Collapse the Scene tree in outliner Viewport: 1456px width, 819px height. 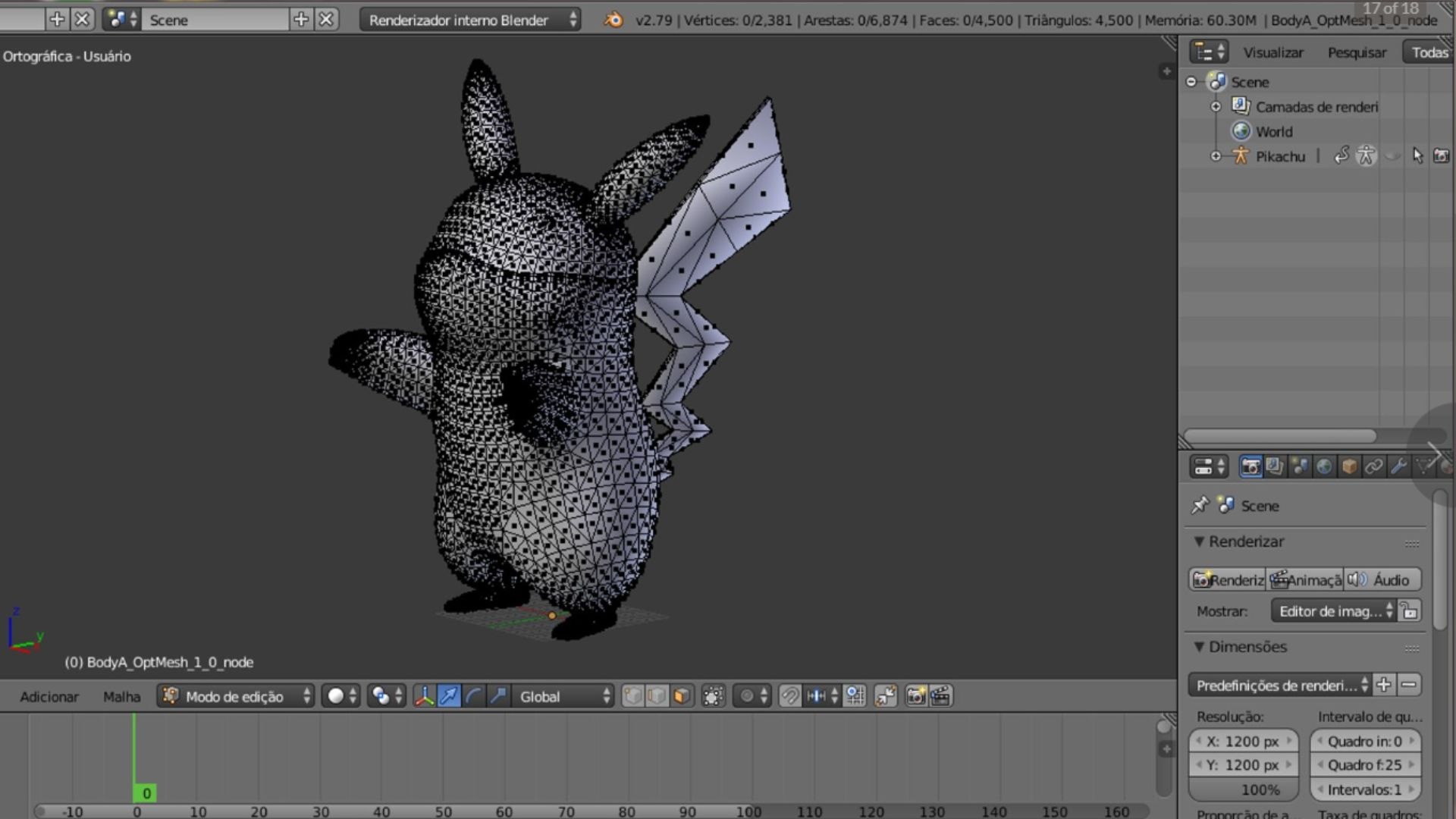pos(1191,82)
